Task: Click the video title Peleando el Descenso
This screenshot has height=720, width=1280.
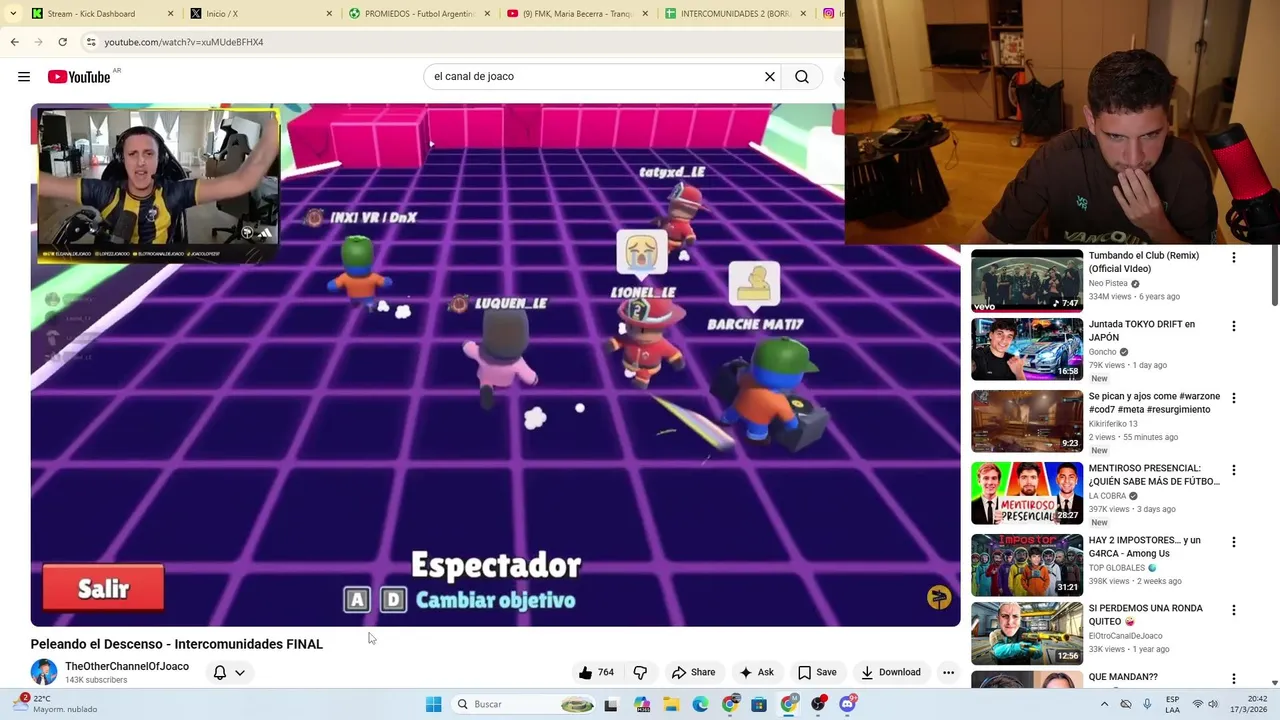Action: pyautogui.click(x=177, y=644)
